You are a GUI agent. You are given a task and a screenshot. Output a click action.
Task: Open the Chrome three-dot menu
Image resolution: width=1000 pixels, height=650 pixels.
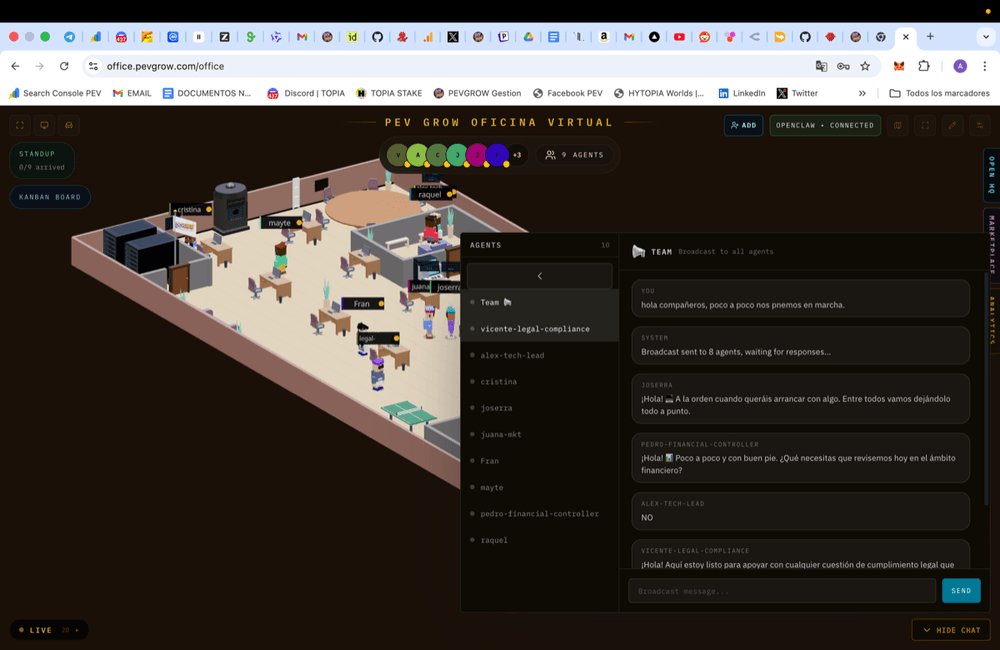click(x=985, y=66)
